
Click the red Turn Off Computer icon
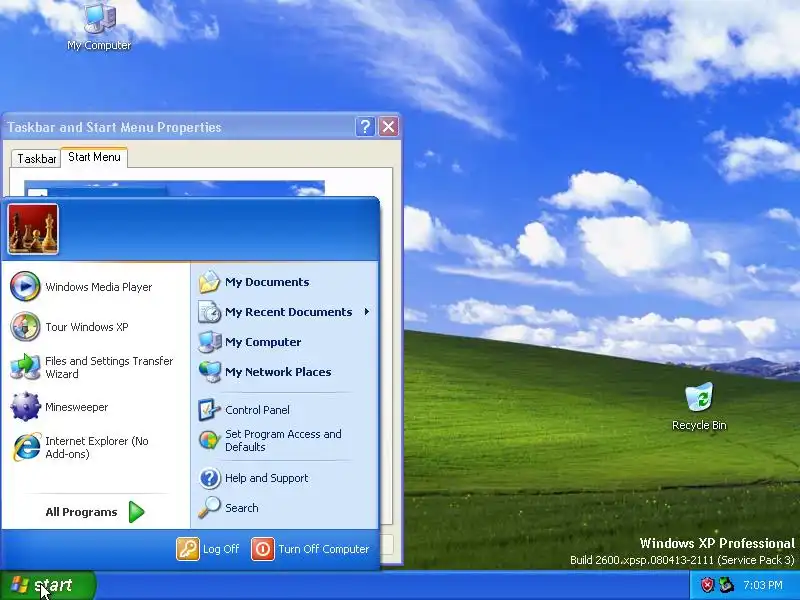coord(263,549)
